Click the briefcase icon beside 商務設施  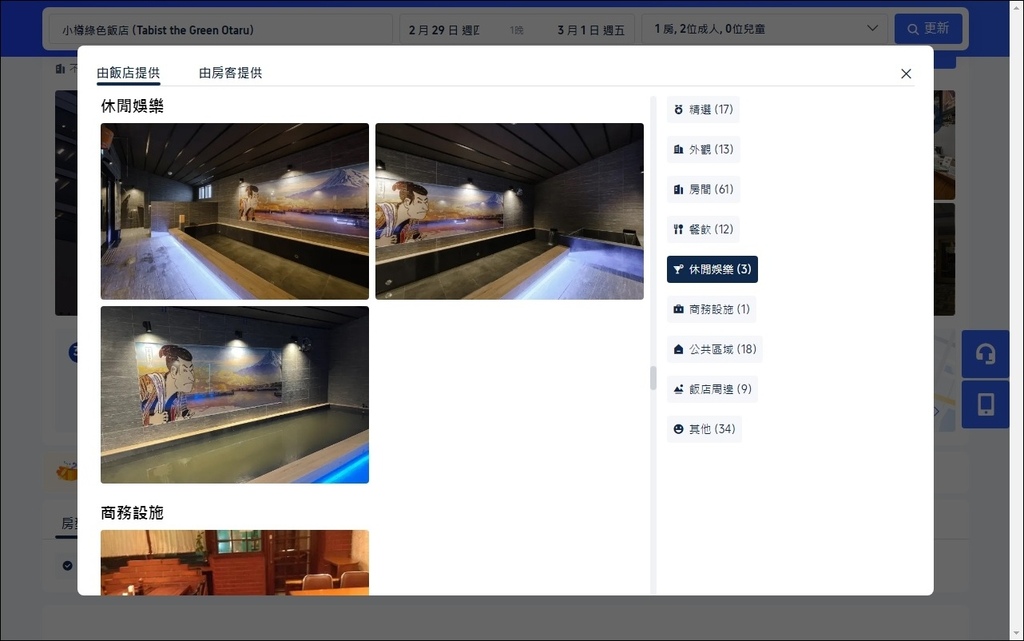click(679, 309)
